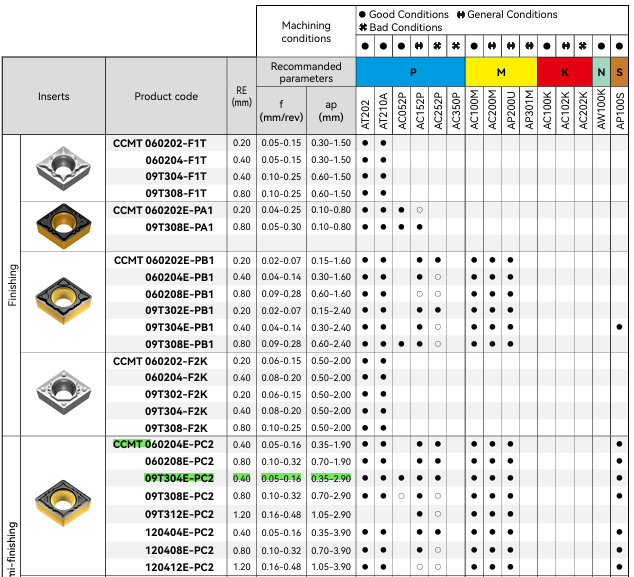This screenshot has width=634, height=577.
Task: Click the General Conditions legend entry
Action: (507, 15)
